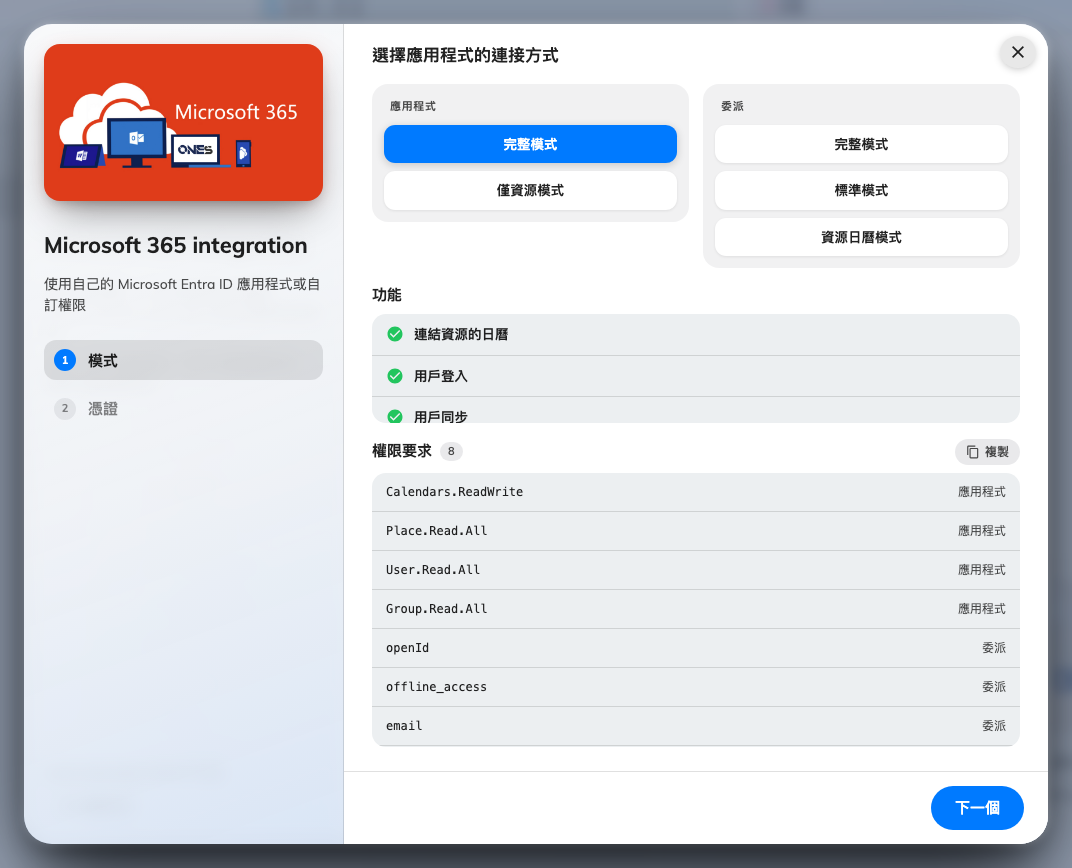Viewport: 1072px width, 868px height.
Task: Click the permission count badge 8
Action: click(451, 451)
